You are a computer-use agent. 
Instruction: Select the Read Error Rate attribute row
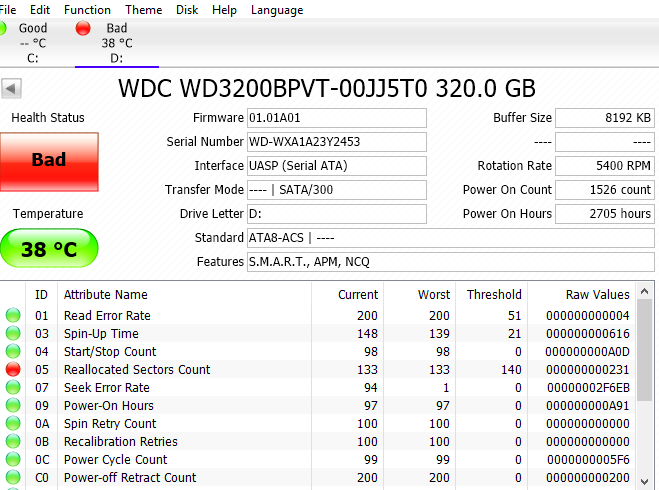(x=318, y=315)
